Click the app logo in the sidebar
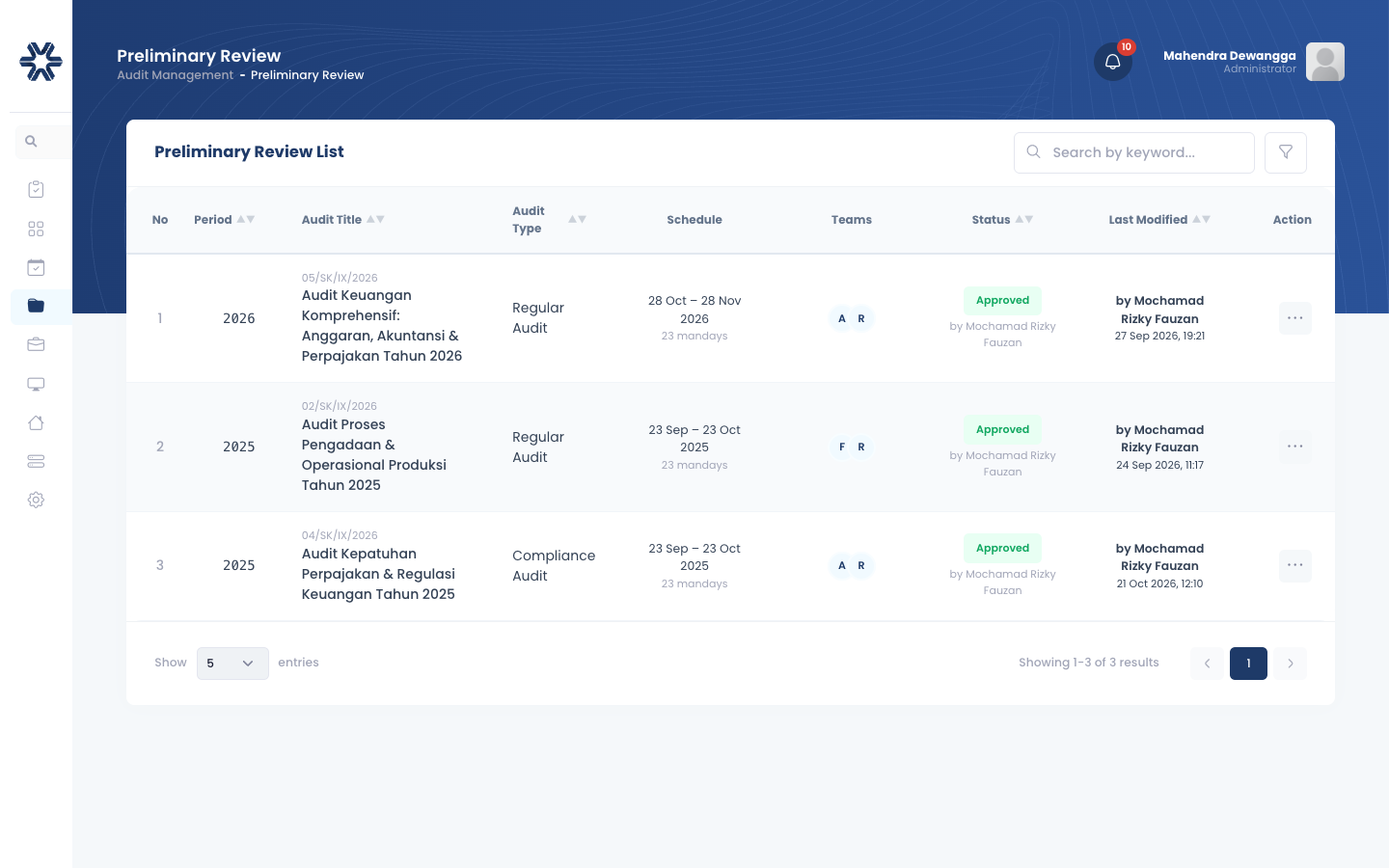Image resolution: width=1389 pixels, height=868 pixels. [41, 62]
